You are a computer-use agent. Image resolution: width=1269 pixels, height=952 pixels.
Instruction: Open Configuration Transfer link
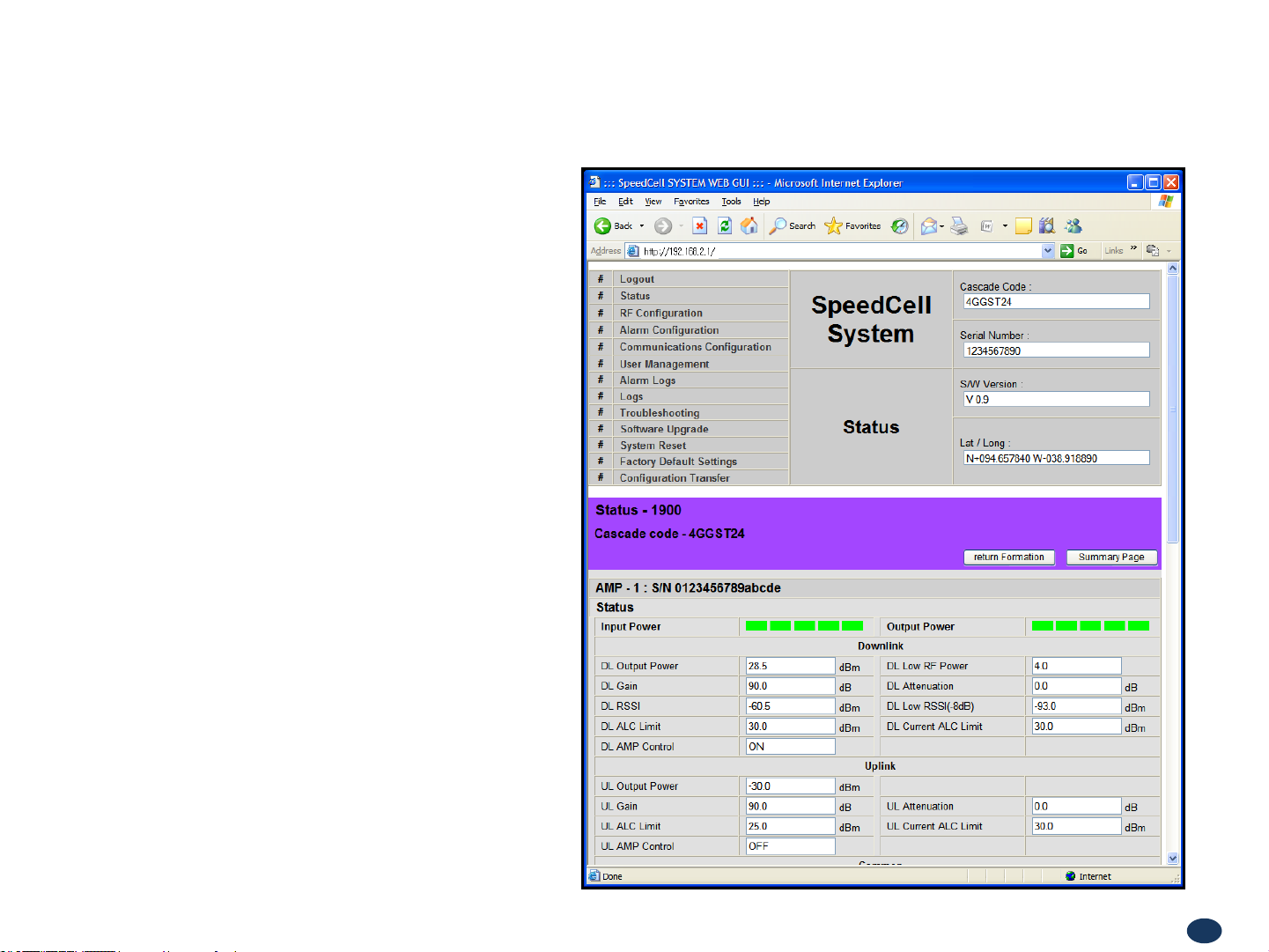tap(674, 478)
